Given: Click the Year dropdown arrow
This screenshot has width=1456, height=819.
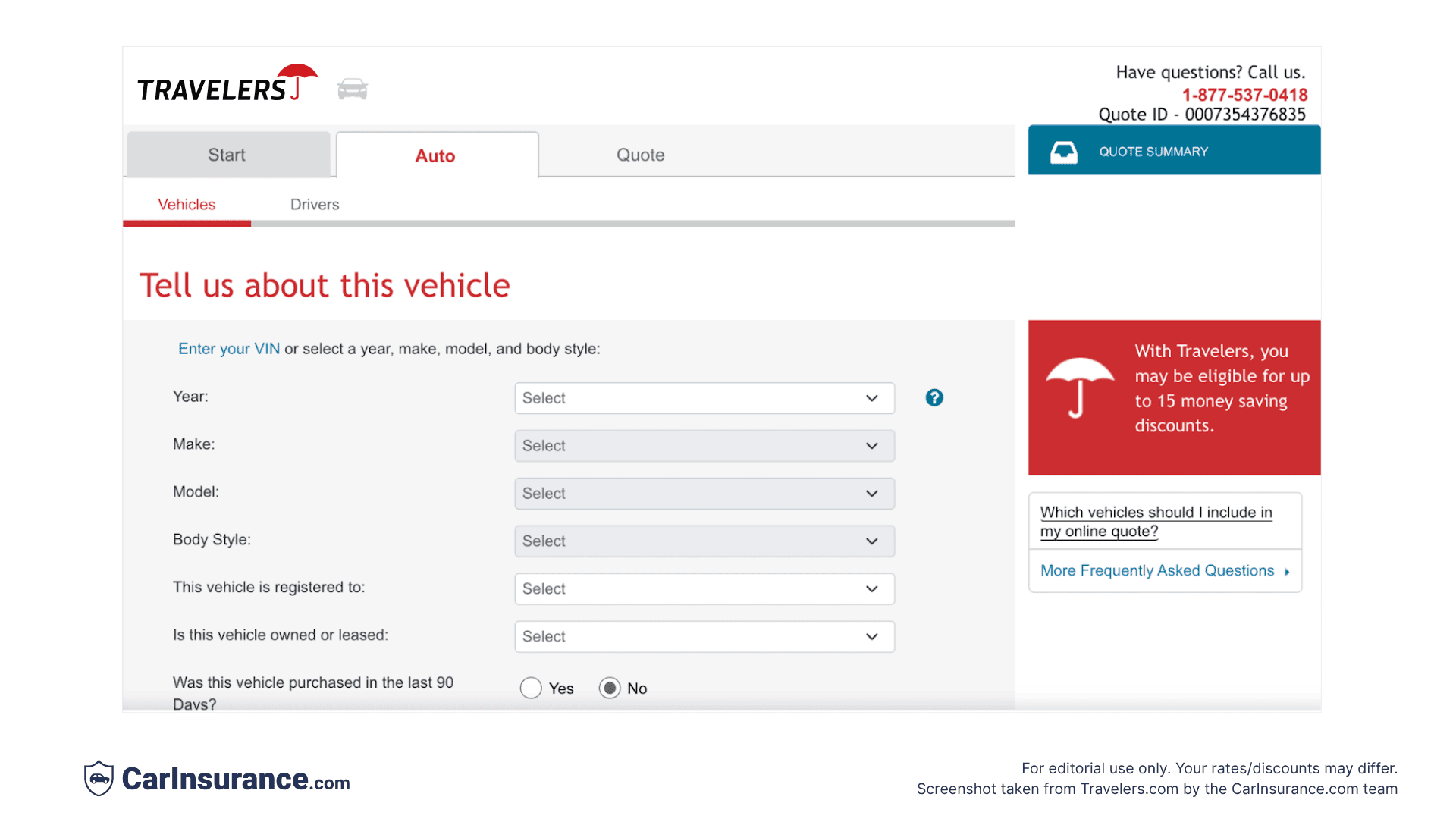Looking at the screenshot, I should coord(871,397).
